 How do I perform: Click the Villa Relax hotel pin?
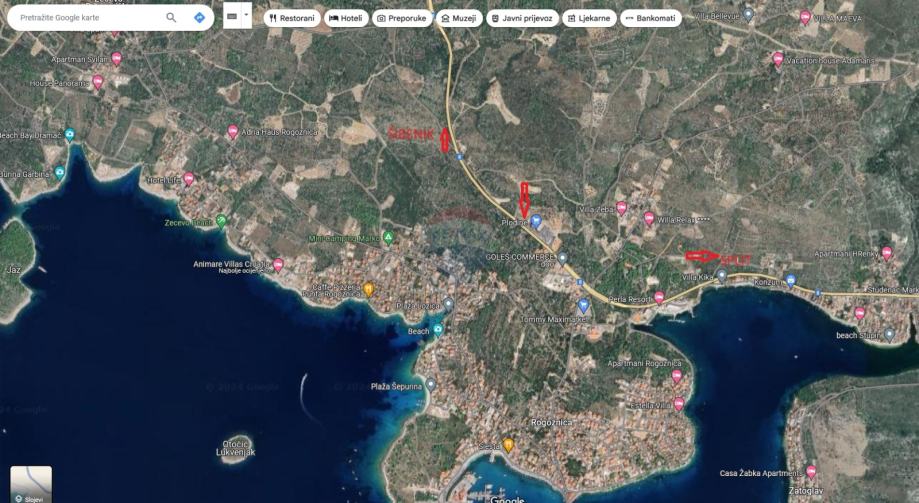(x=649, y=219)
